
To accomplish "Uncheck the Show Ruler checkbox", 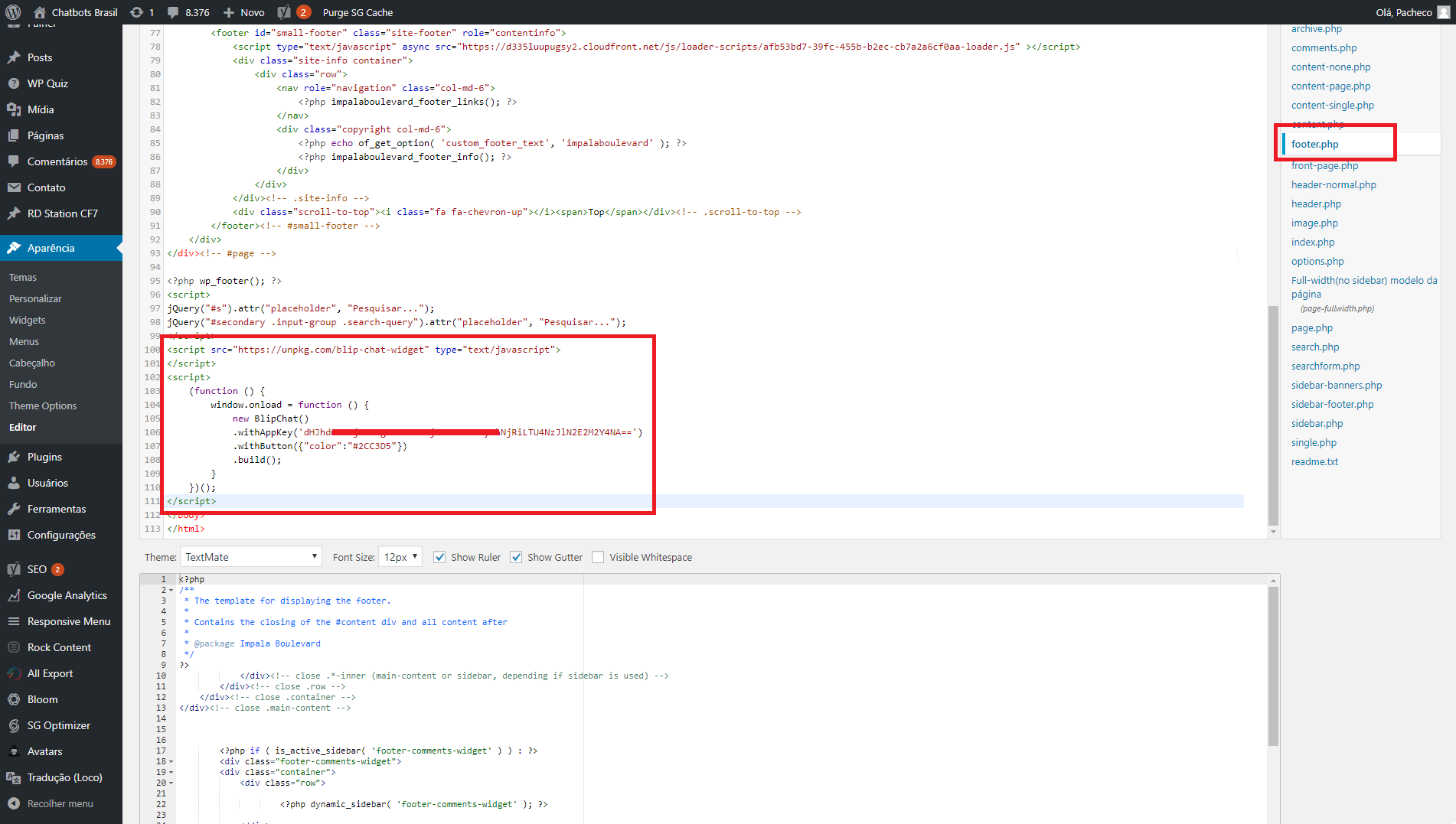I will [x=439, y=556].
